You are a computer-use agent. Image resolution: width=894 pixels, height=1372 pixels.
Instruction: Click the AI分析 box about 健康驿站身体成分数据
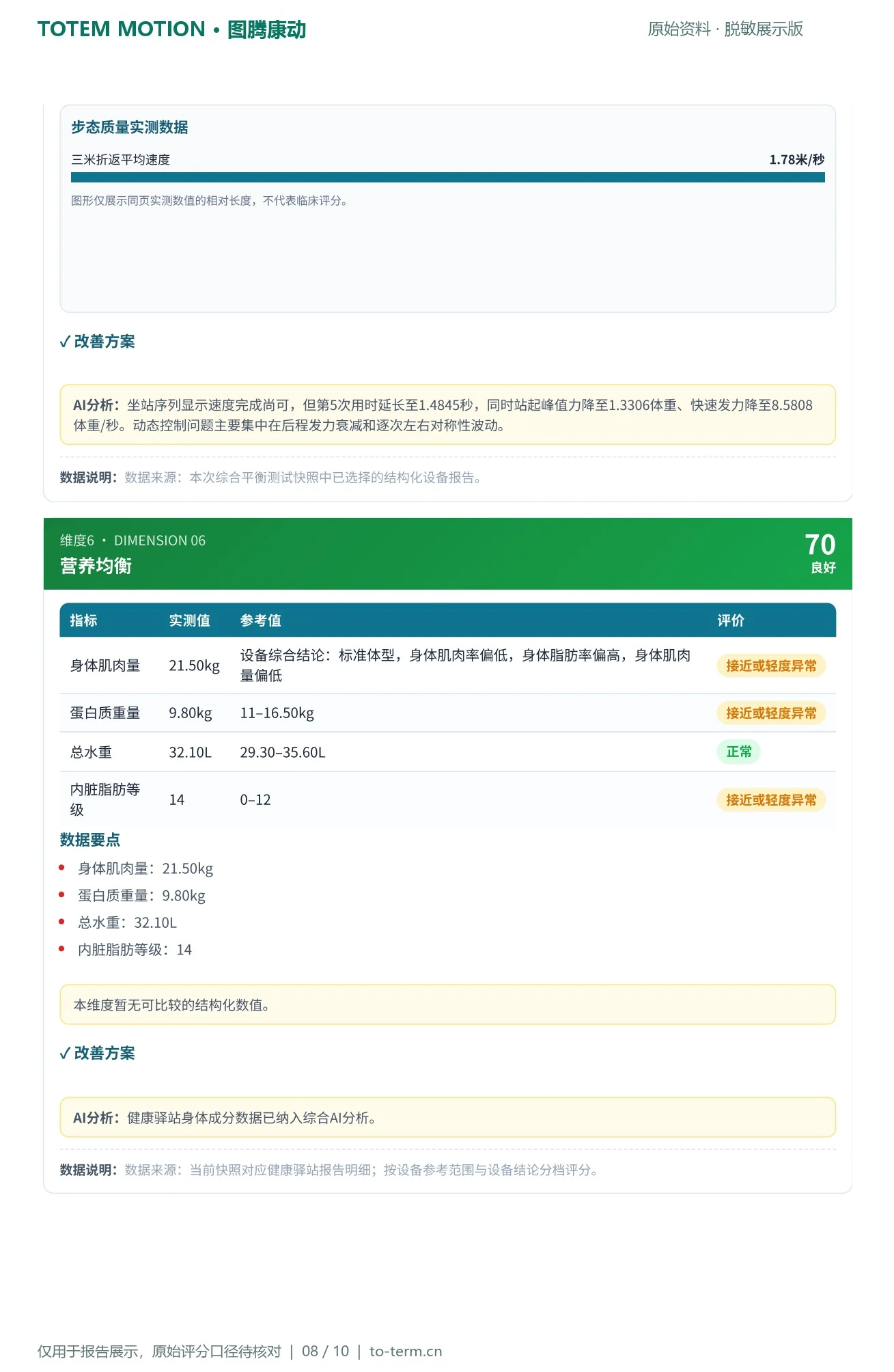pyautogui.click(x=448, y=1117)
